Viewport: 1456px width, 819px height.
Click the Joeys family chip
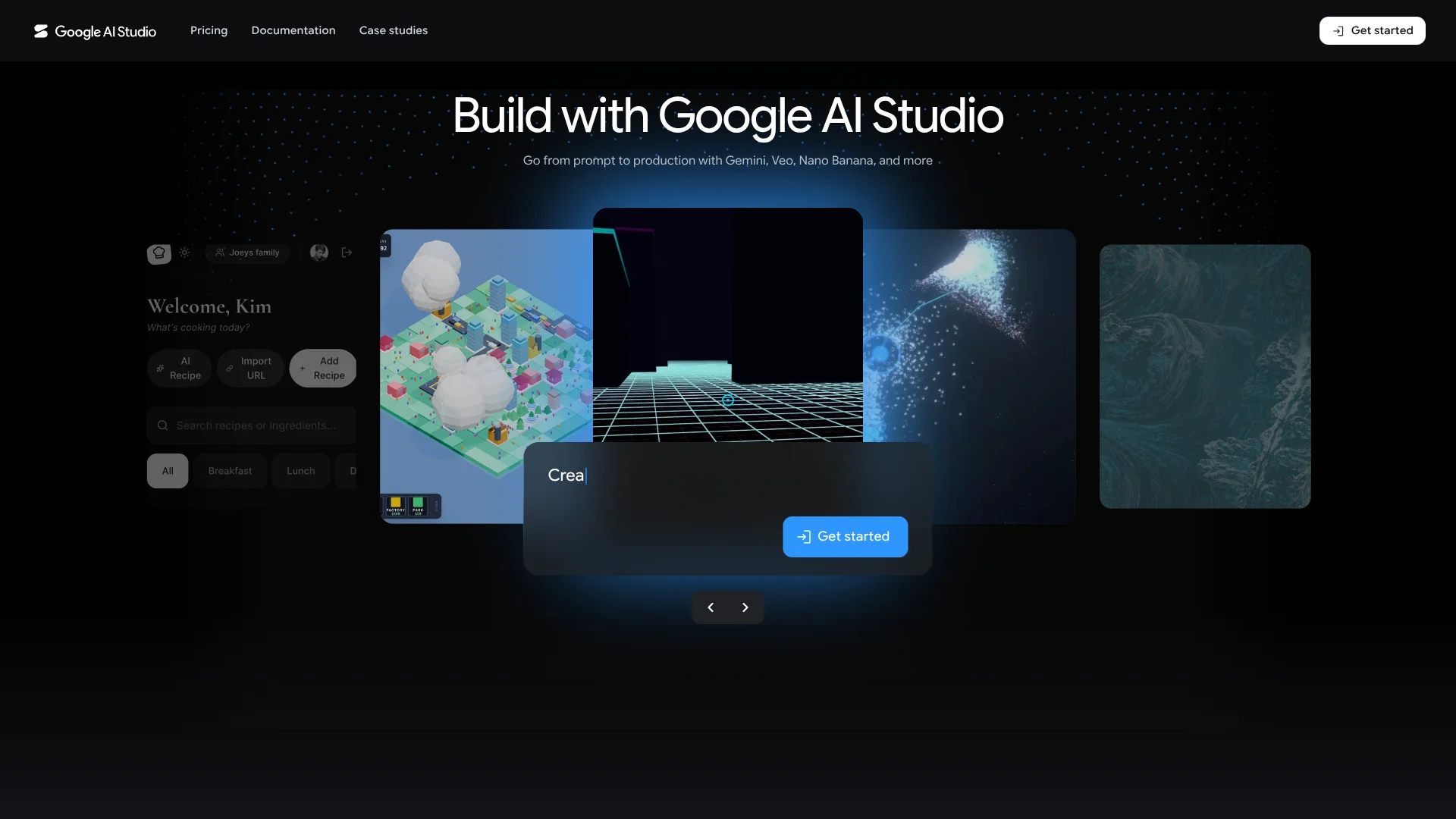click(247, 253)
